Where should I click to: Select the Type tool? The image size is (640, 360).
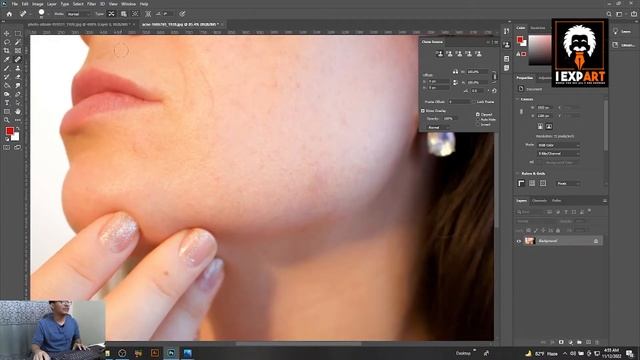(7, 103)
